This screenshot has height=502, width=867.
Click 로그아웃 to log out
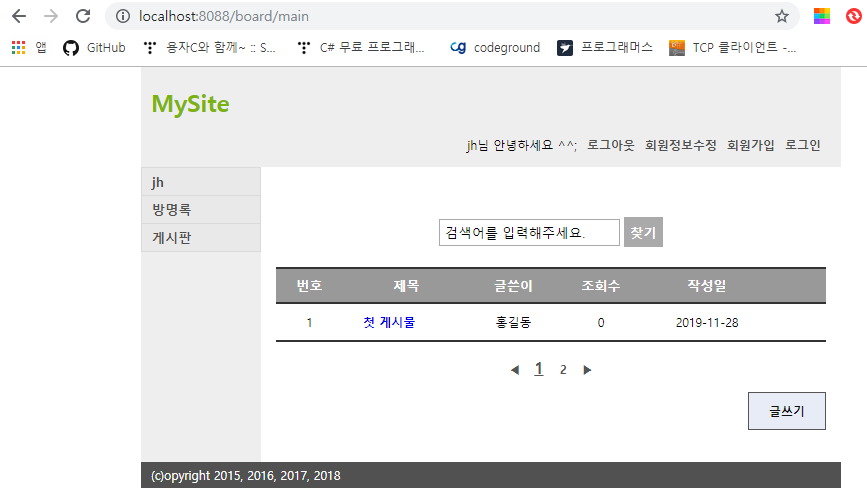tap(610, 145)
